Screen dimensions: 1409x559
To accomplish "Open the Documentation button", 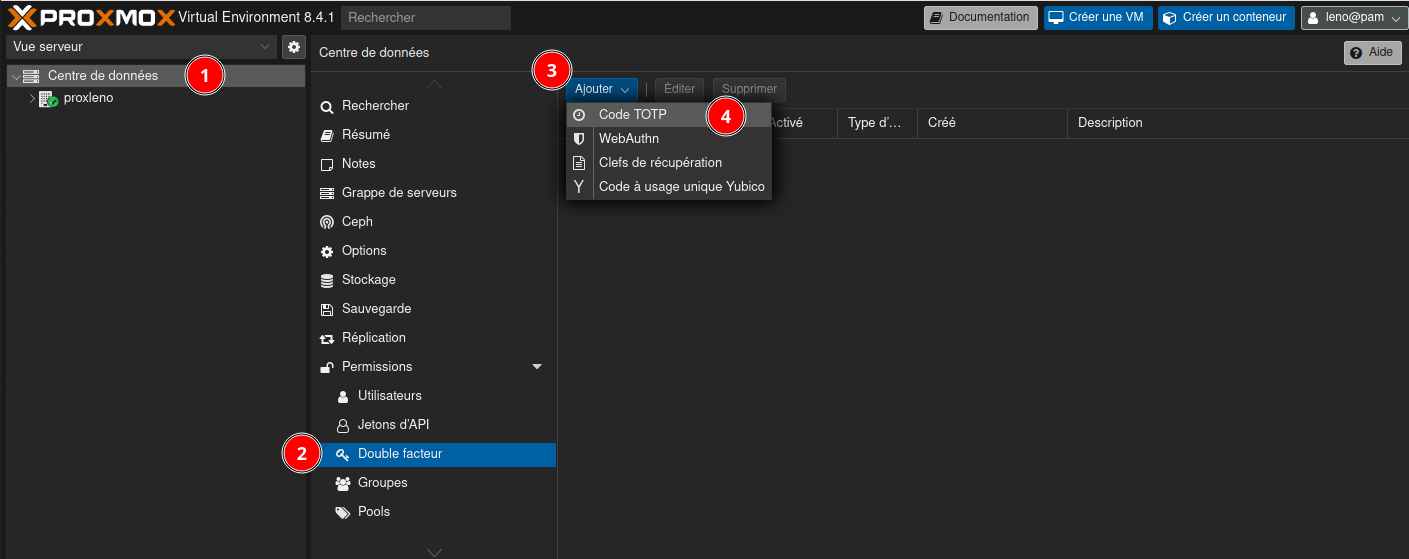I will point(980,17).
